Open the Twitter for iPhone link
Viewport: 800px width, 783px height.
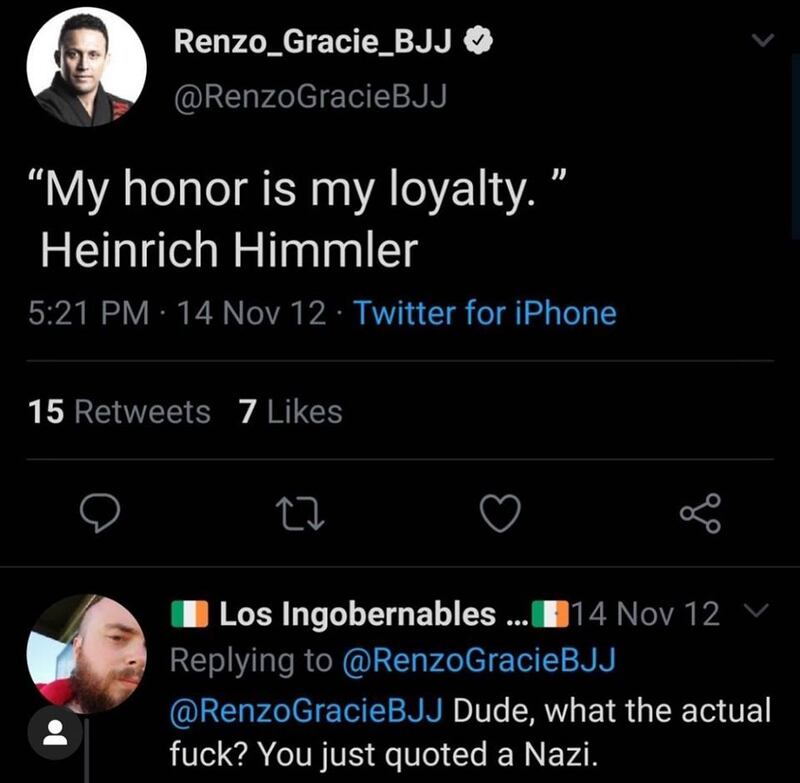pyautogui.click(x=485, y=314)
